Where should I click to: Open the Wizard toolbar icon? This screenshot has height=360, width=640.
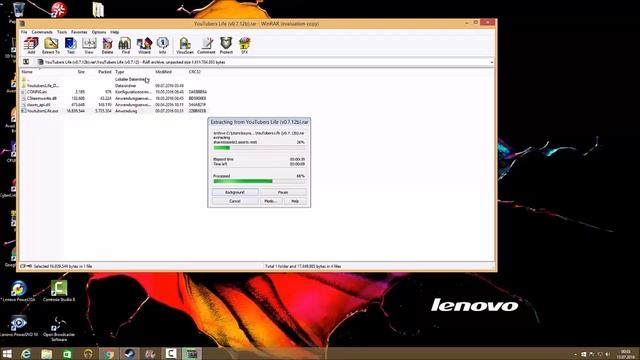pos(144,45)
